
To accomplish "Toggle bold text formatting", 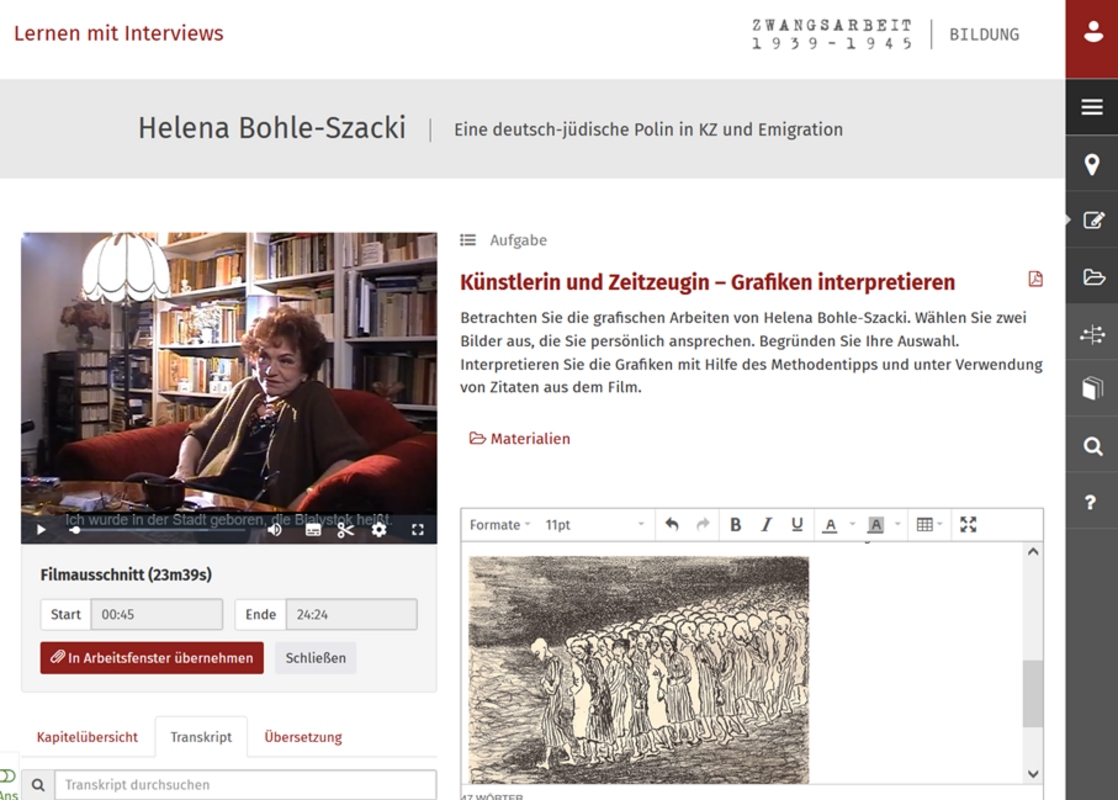I will pyautogui.click(x=735, y=525).
